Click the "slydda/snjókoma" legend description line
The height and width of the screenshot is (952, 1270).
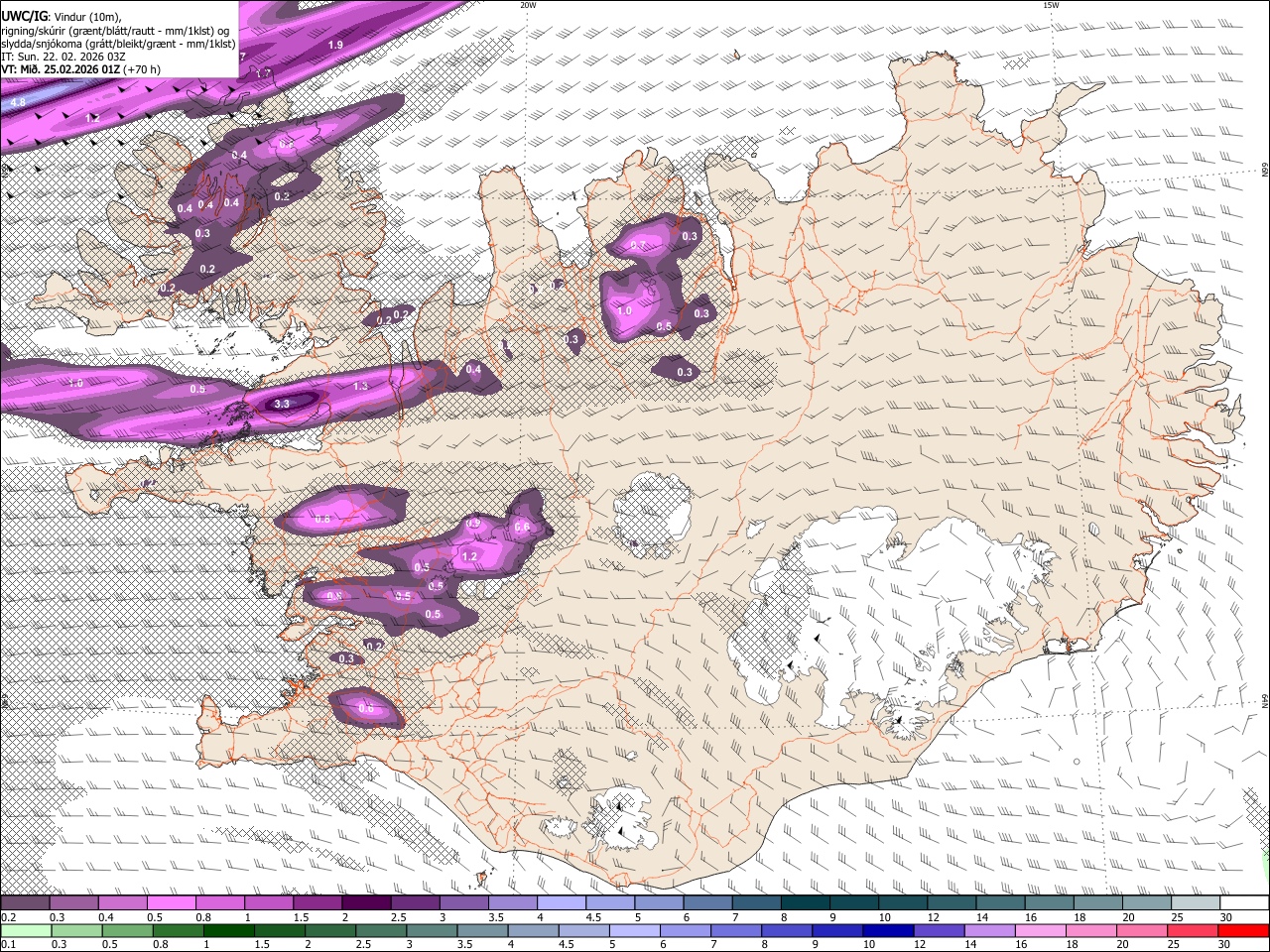tap(118, 44)
